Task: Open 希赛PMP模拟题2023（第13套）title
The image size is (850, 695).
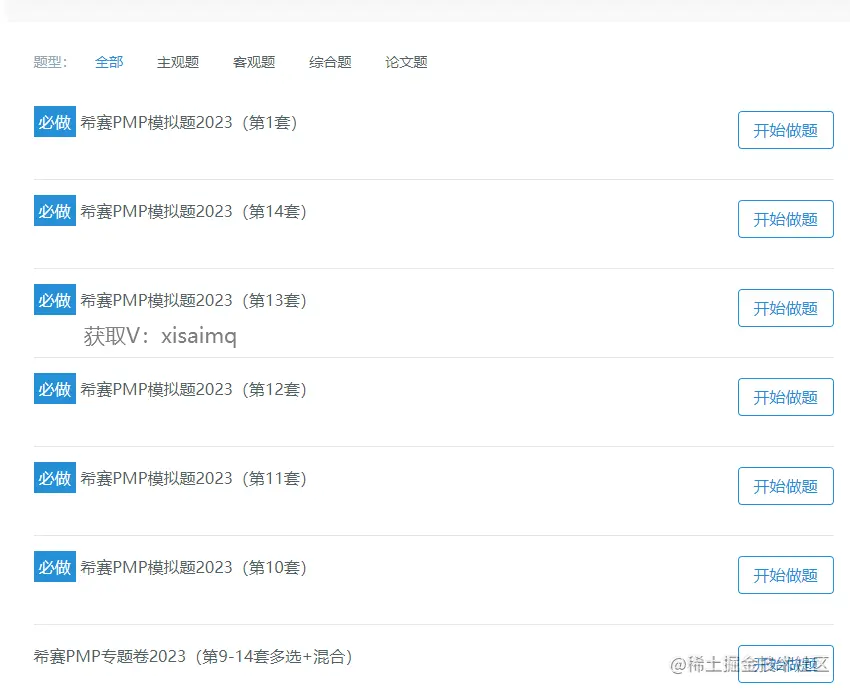Action: pos(194,300)
